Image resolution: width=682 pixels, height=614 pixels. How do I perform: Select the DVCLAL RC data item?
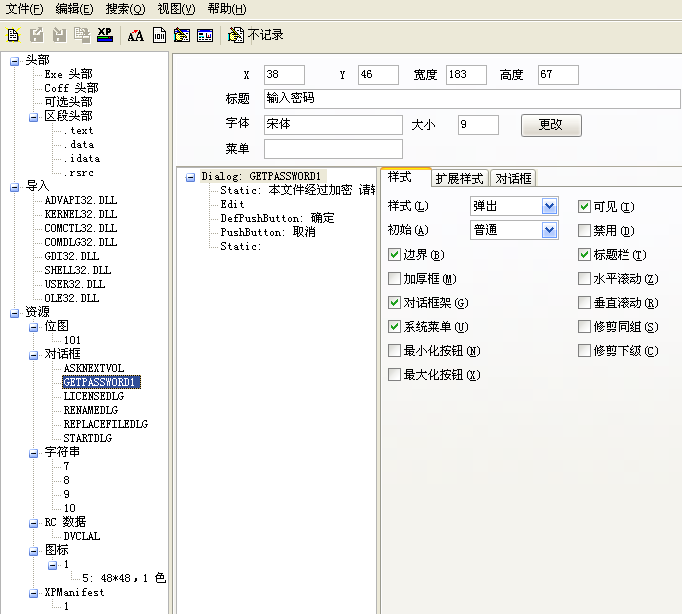pos(81,536)
